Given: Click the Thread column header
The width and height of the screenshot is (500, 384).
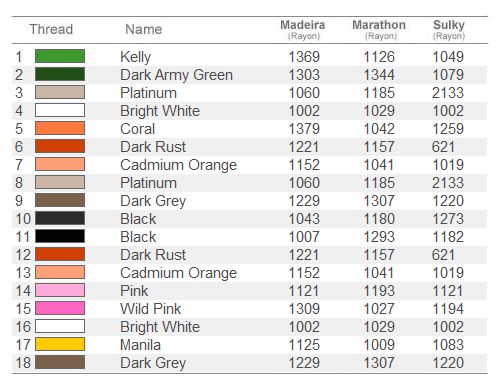Looking at the screenshot, I should (x=51, y=29).
